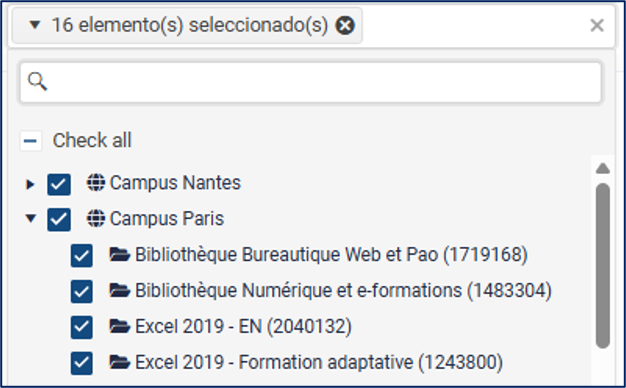This screenshot has width=626, height=388.
Task: Click inside the search input field
Action: [311, 82]
